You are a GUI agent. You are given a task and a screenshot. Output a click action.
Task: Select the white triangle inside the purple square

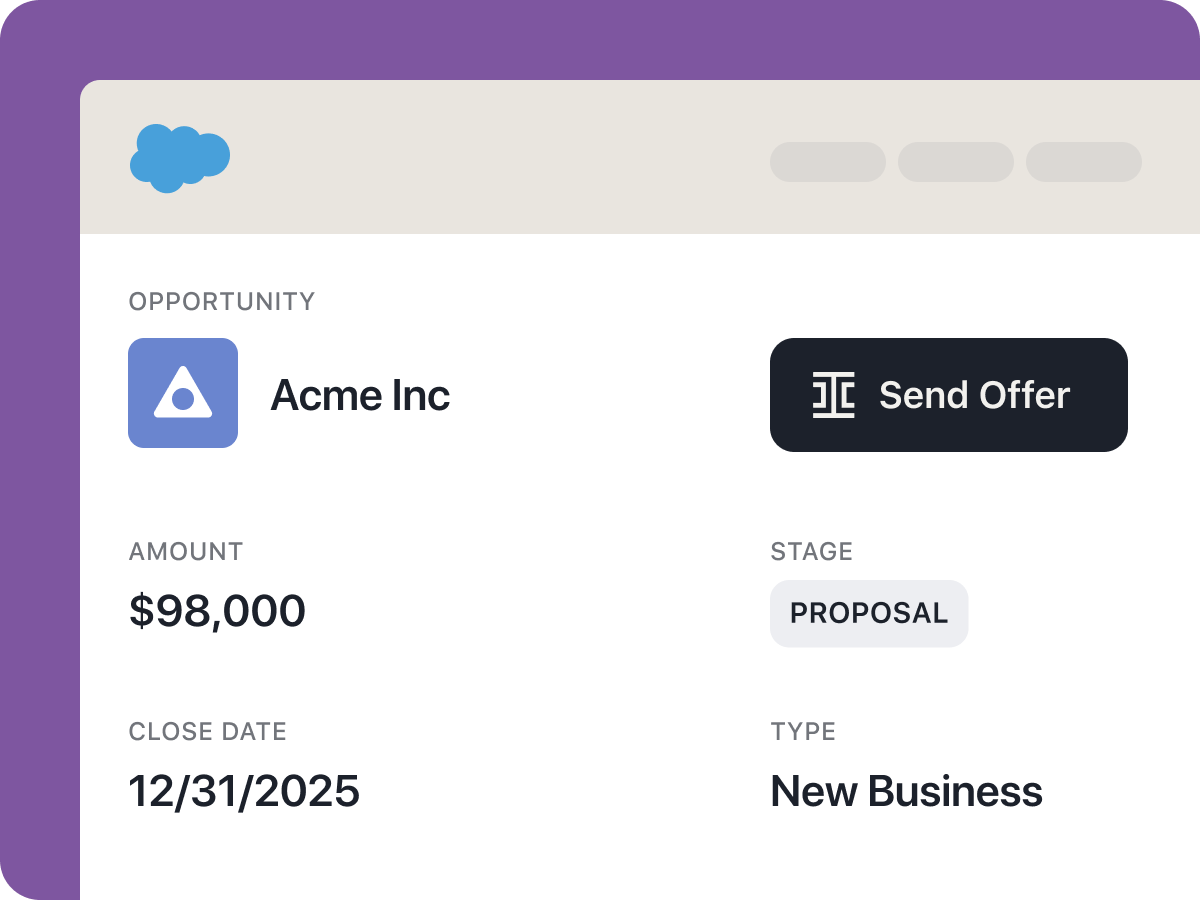[x=183, y=393]
